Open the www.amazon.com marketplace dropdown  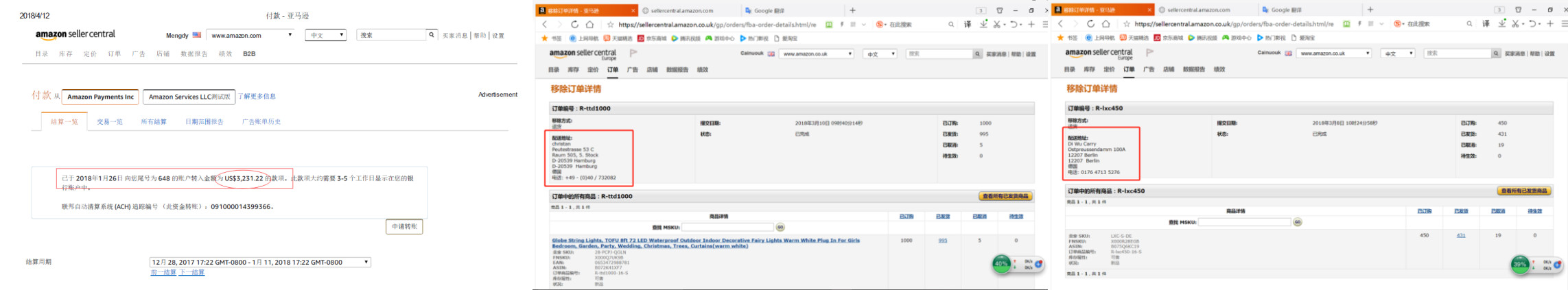point(252,35)
